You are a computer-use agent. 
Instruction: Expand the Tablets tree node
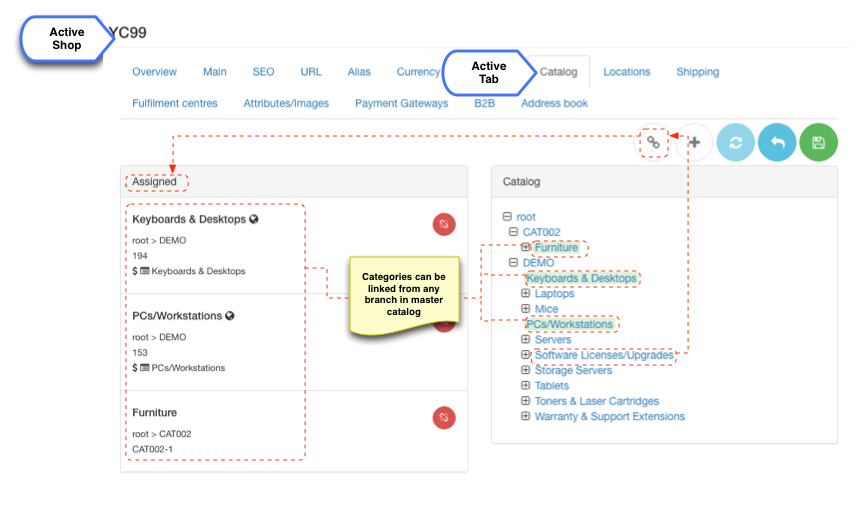click(525, 386)
